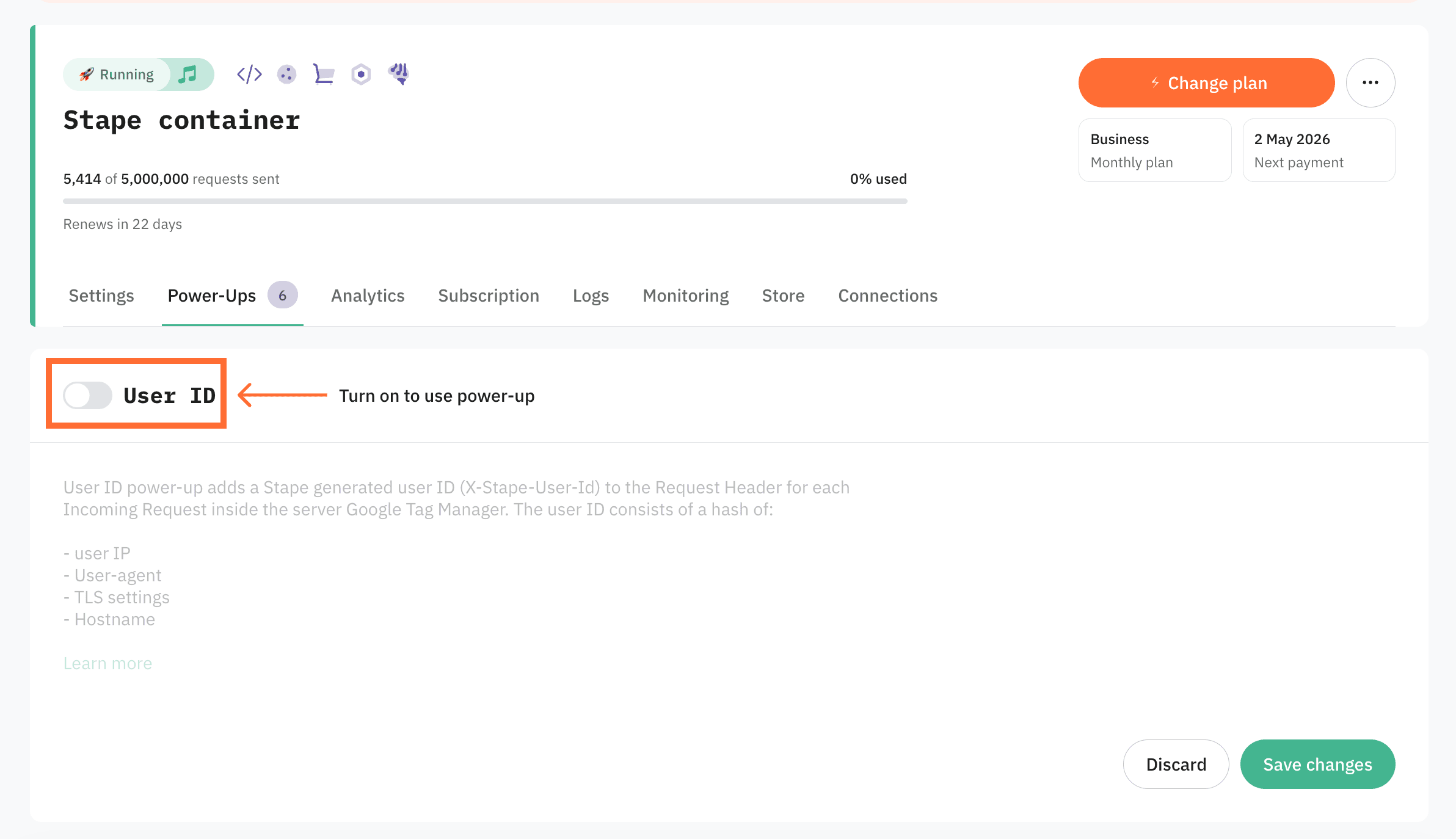This screenshot has width=1456, height=839.
Task: Open the three-dot more options menu
Action: coord(1370,82)
